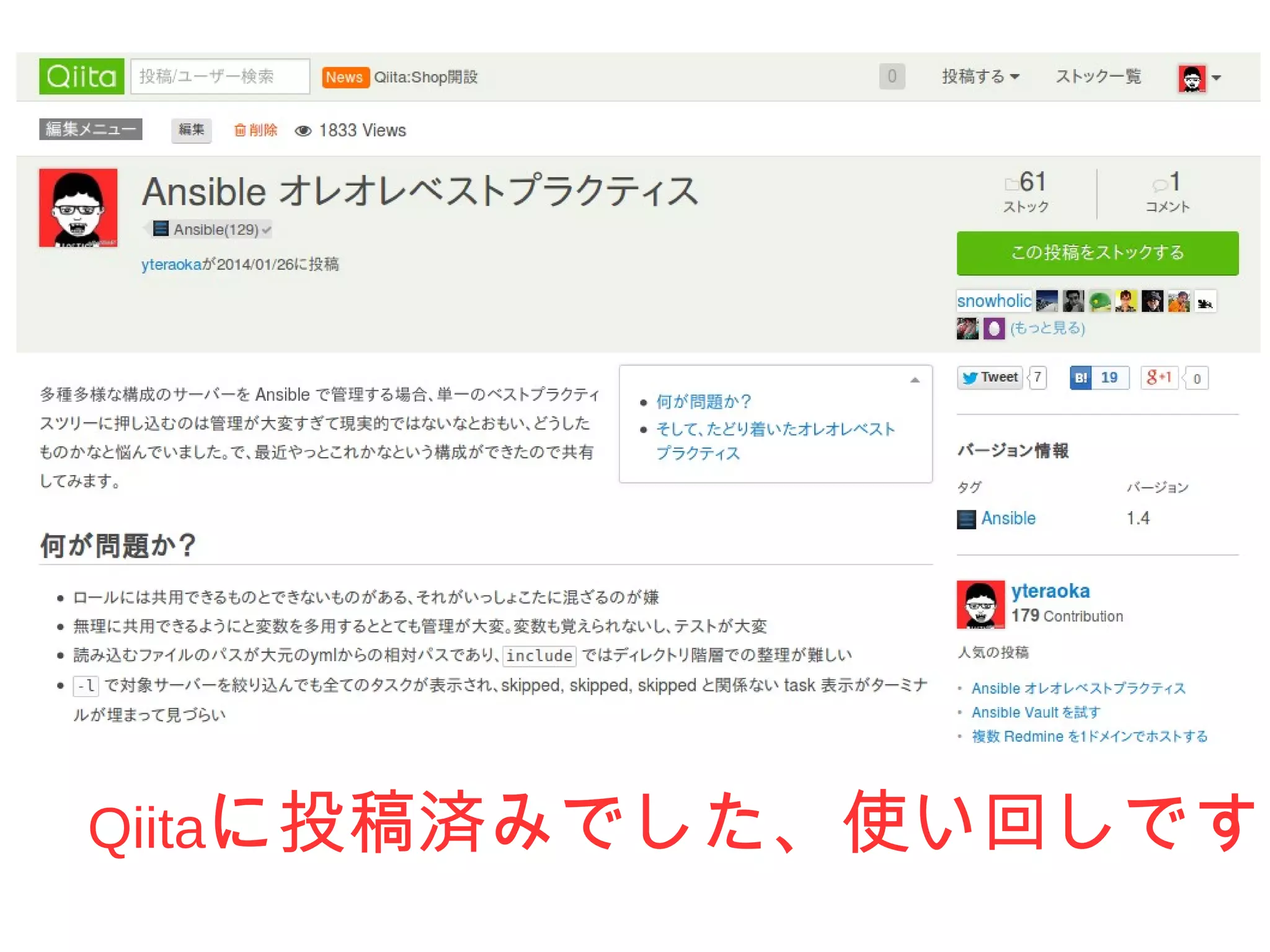Open the snowholic stocker link
This screenshot has height=952, width=1270.
pyautogui.click(x=994, y=301)
